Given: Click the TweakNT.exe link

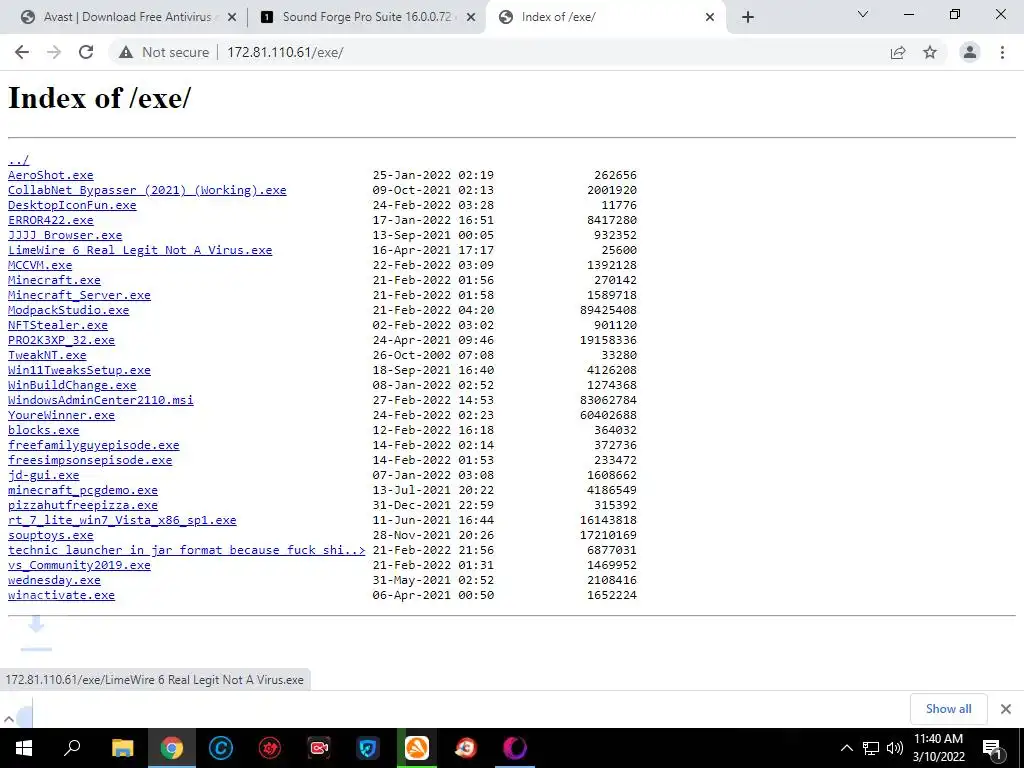Looking at the screenshot, I should pos(47,355).
